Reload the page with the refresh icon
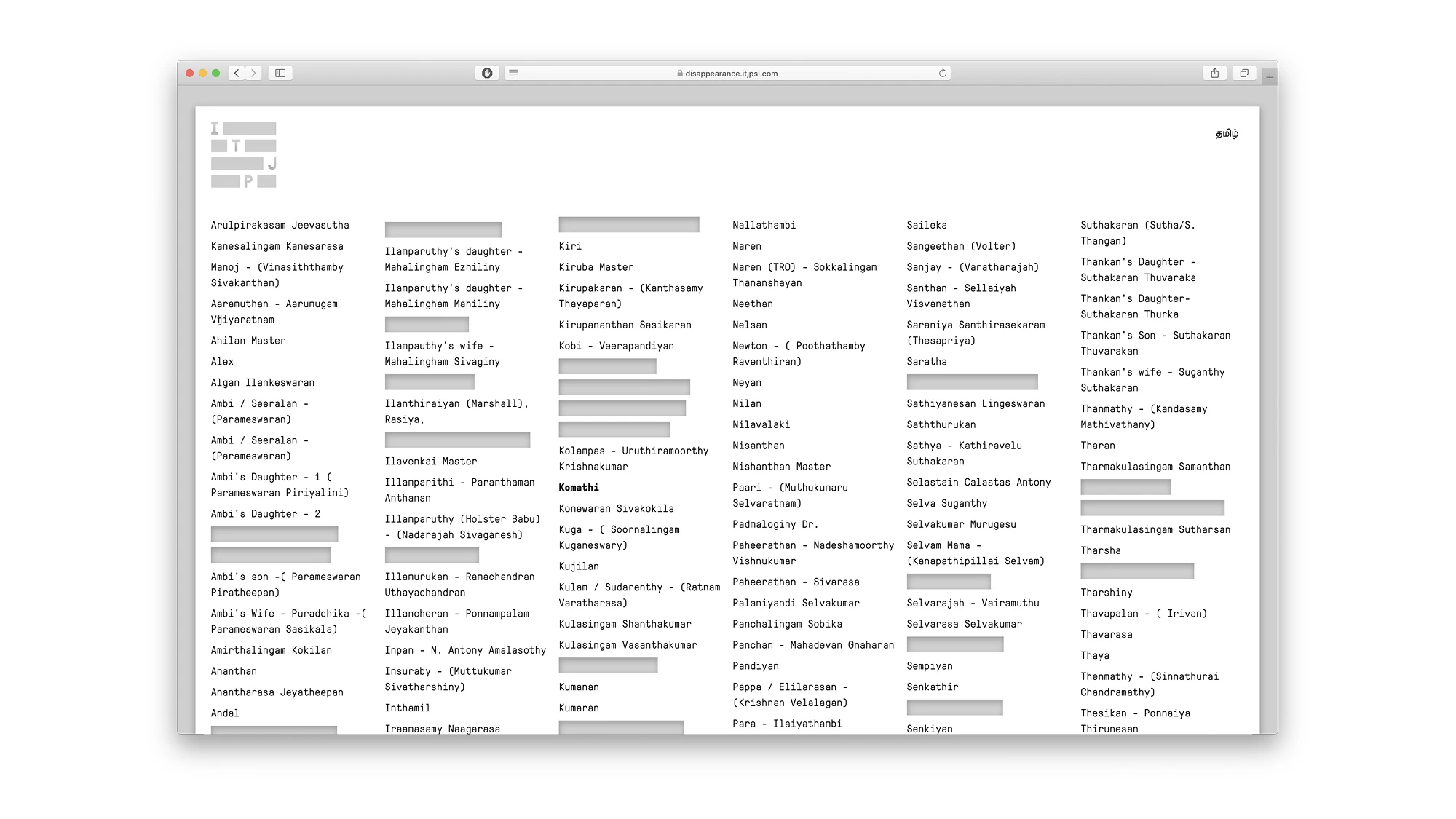Image resolution: width=1456 pixels, height=819 pixels. click(x=943, y=73)
